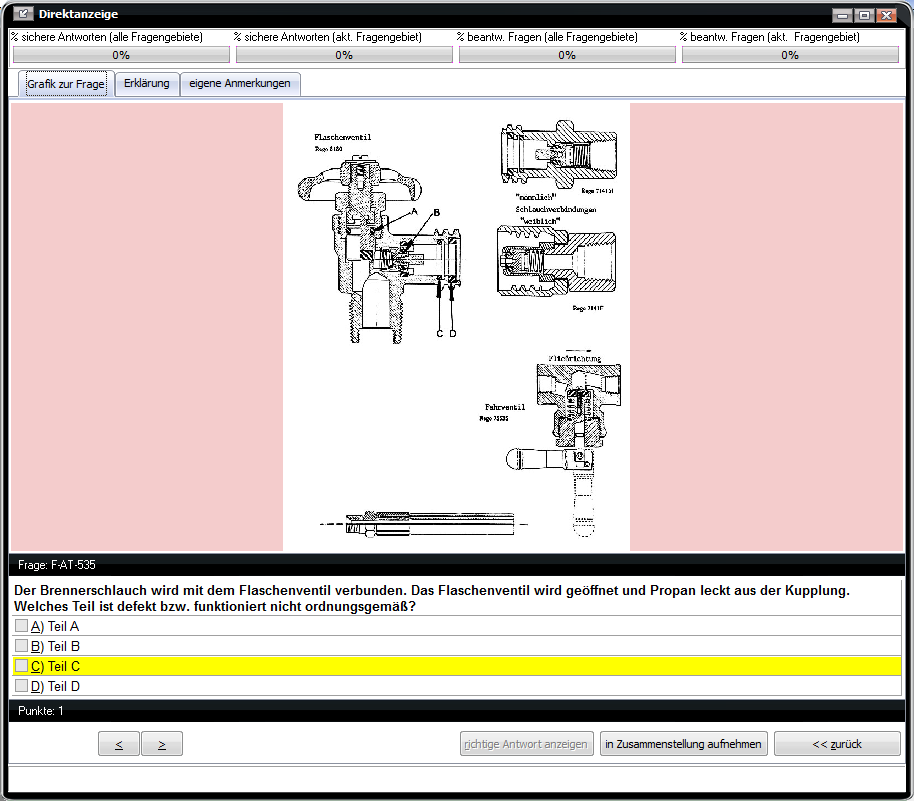Click richtige Antwort anzeigen button
Image resolution: width=914 pixels, height=801 pixels.
pos(526,744)
